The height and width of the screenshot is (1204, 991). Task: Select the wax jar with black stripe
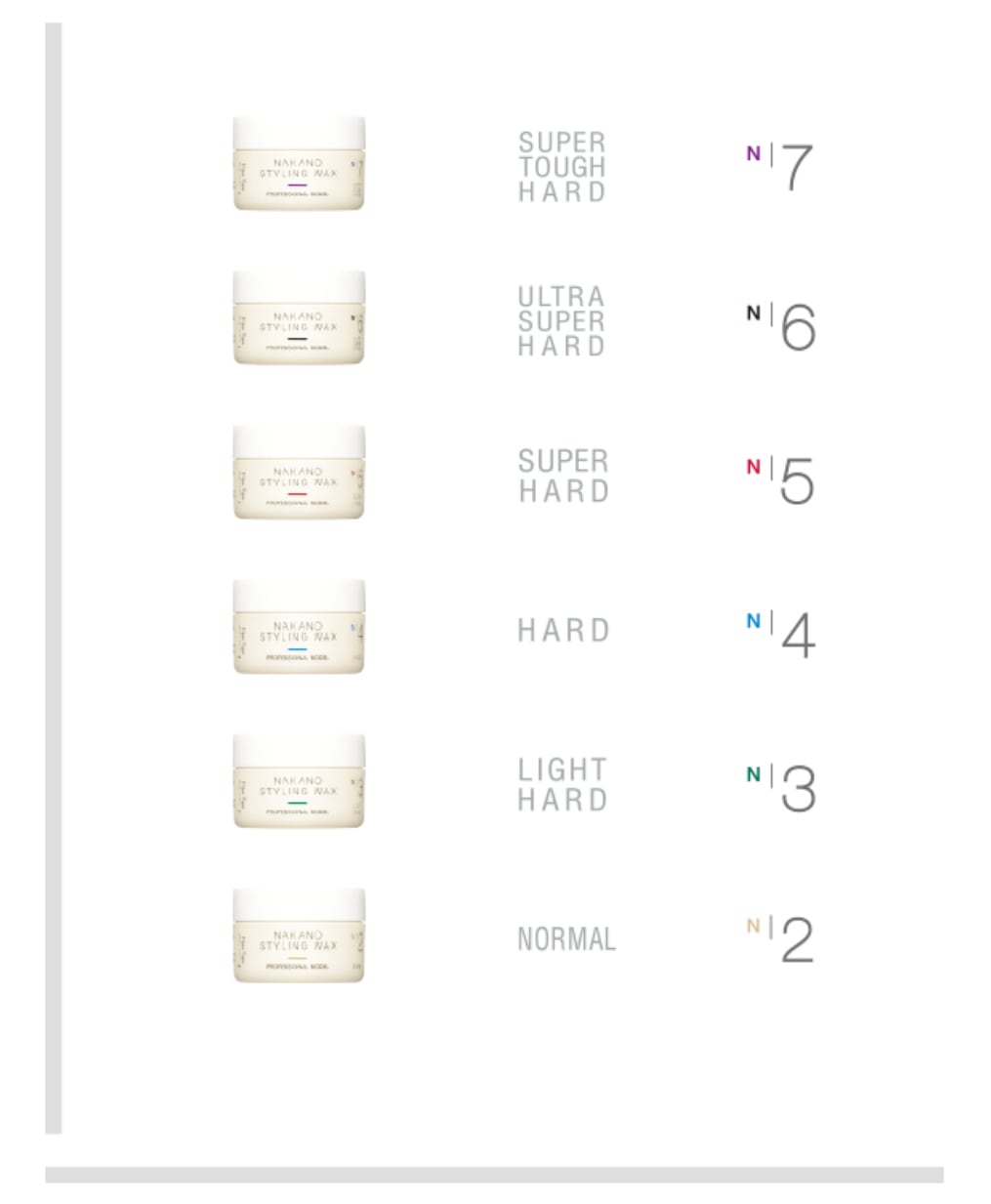pyautogui.click(x=299, y=317)
